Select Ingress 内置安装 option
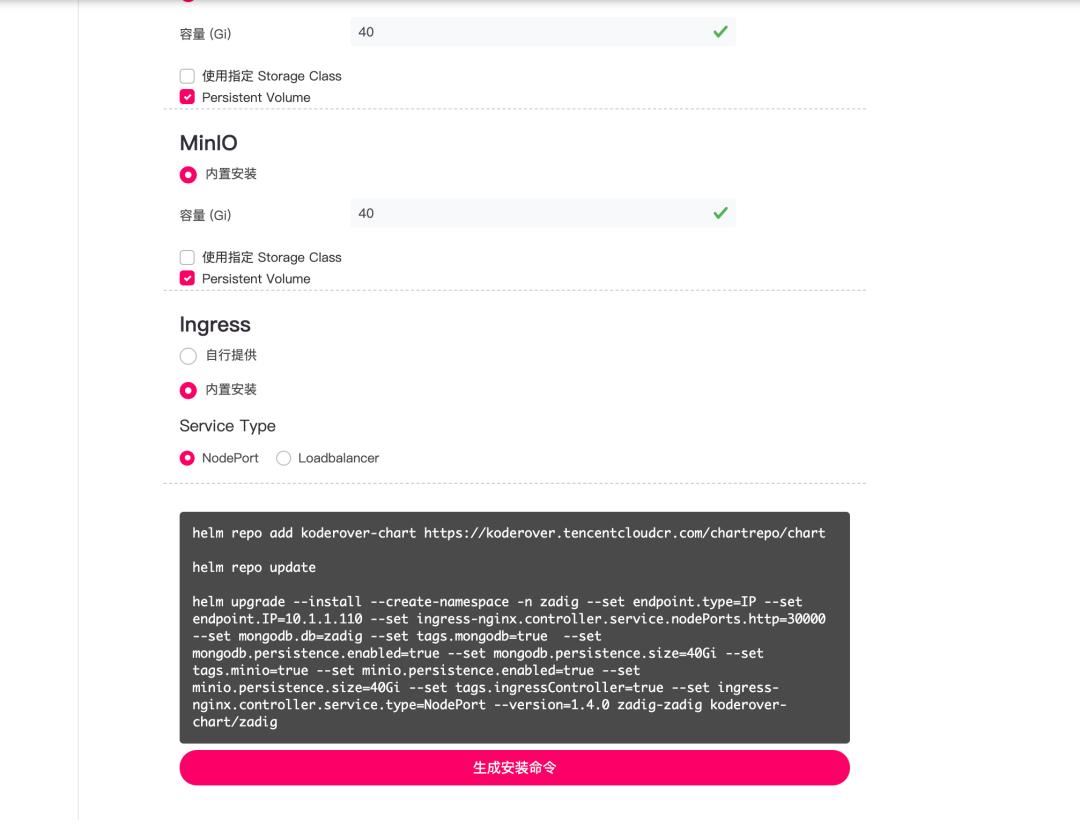Viewport: 1080px width, 838px height. 188,390
